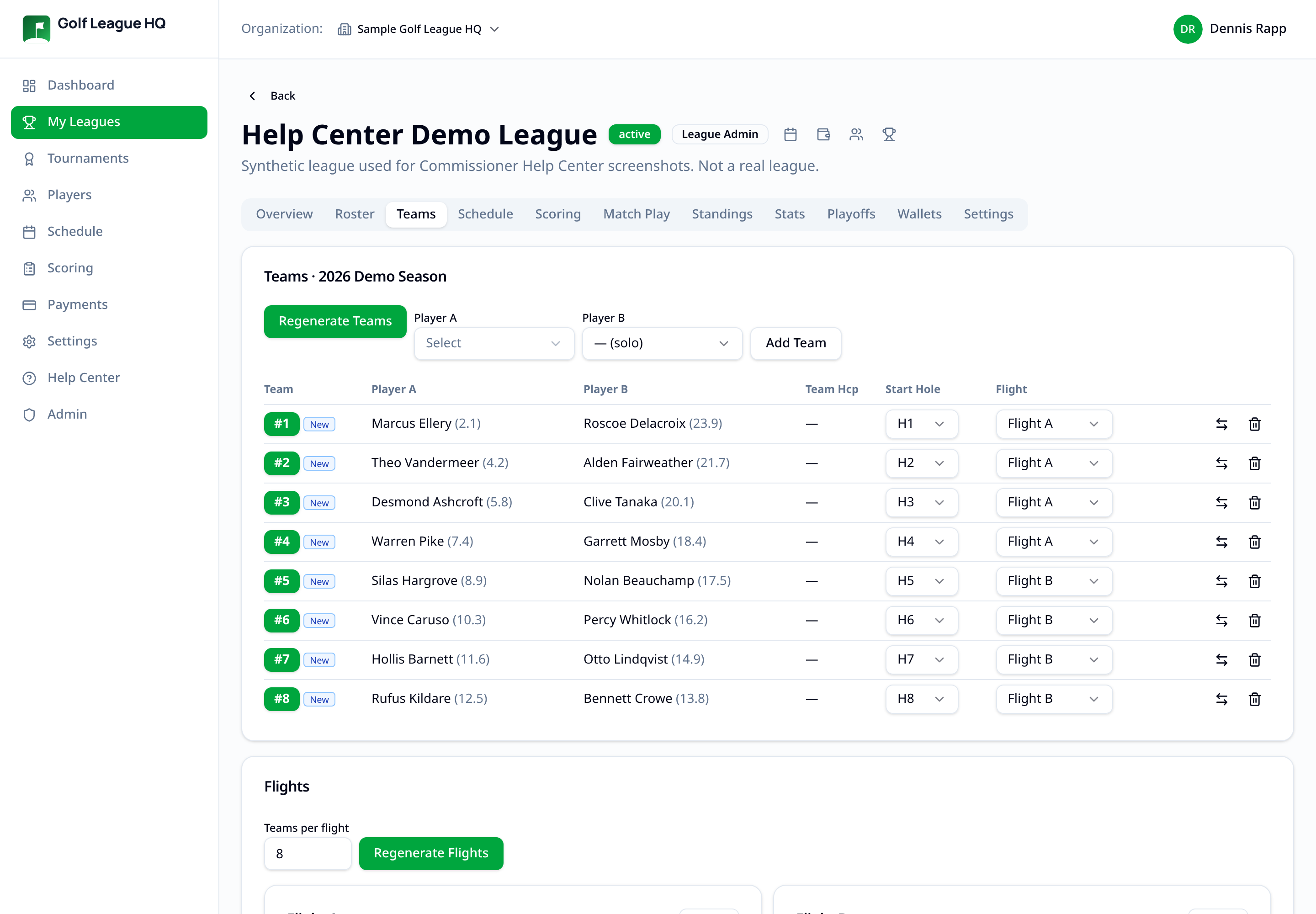Click the DR user avatar
Image resolution: width=1316 pixels, height=914 pixels.
[1187, 29]
